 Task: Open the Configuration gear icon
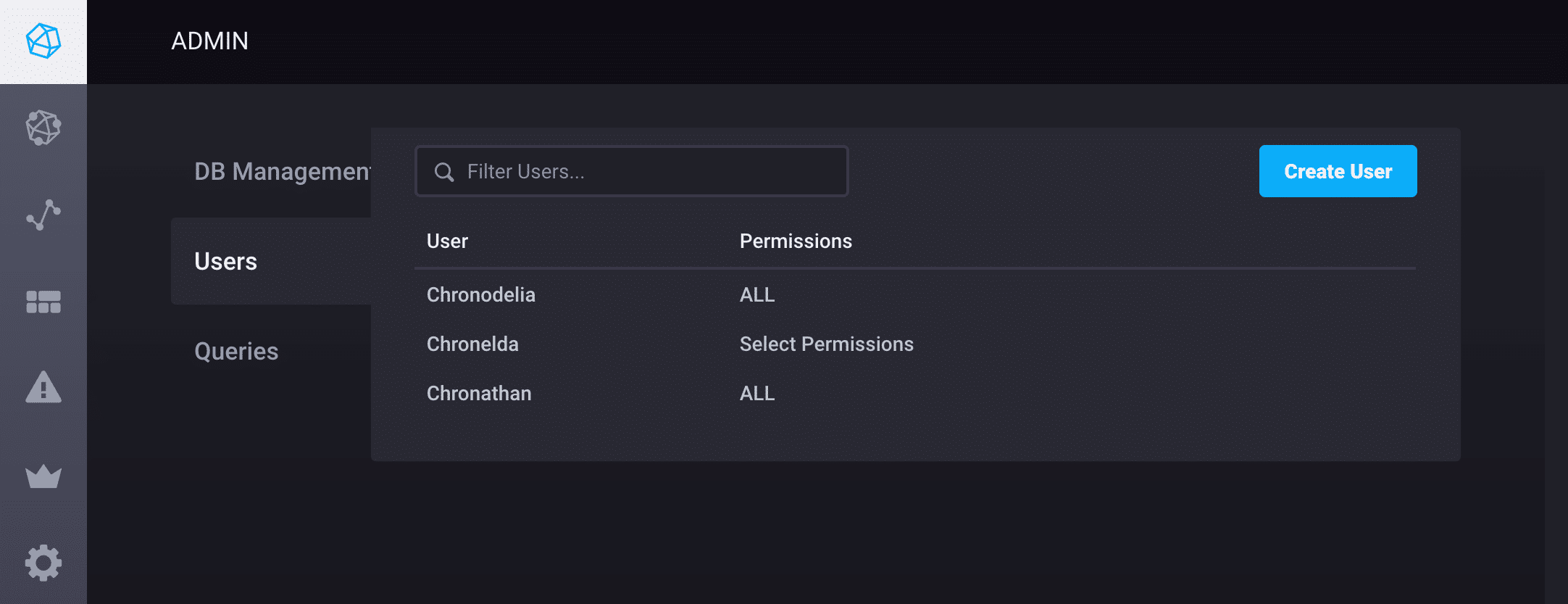[43, 563]
